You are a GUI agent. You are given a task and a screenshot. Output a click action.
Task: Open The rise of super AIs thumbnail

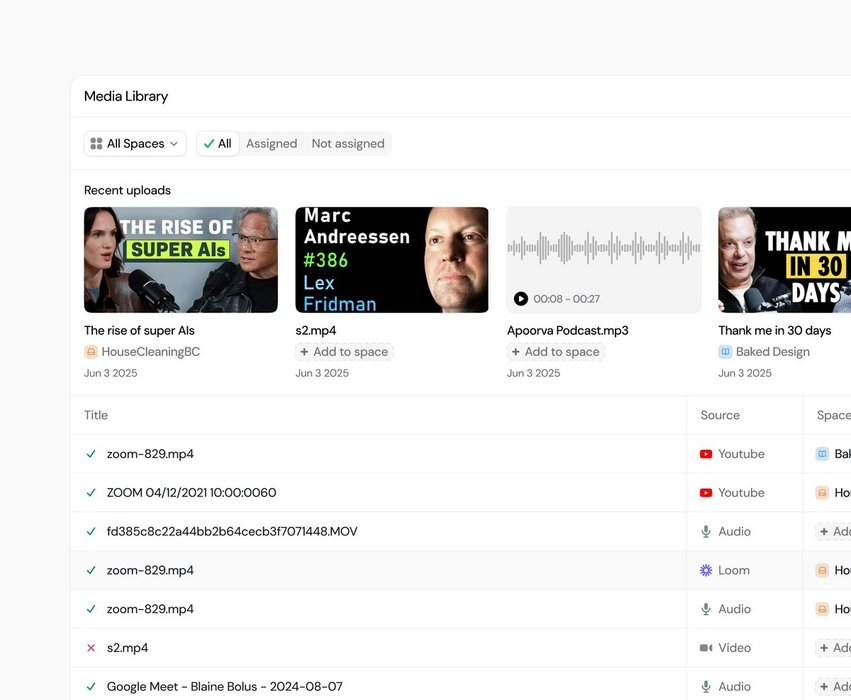181,260
